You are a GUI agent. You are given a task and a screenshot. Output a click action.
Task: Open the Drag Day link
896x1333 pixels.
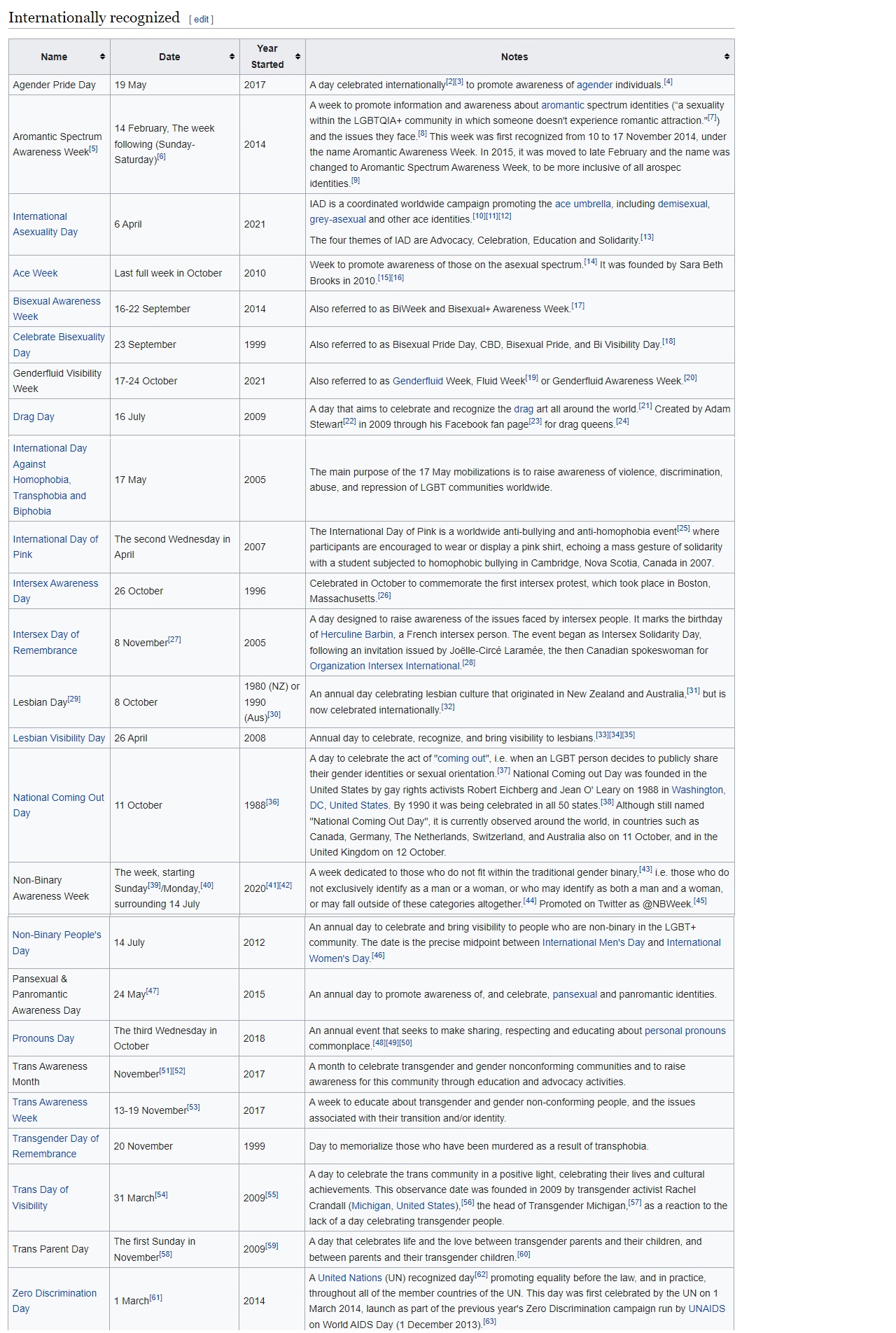[34, 417]
